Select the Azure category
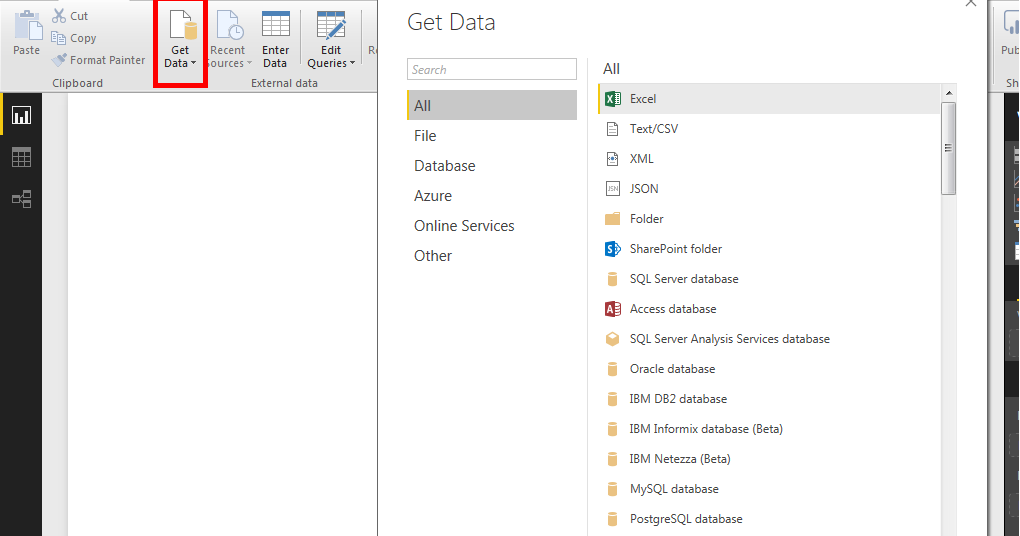The width and height of the screenshot is (1020, 536). pyautogui.click(x=433, y=196)
